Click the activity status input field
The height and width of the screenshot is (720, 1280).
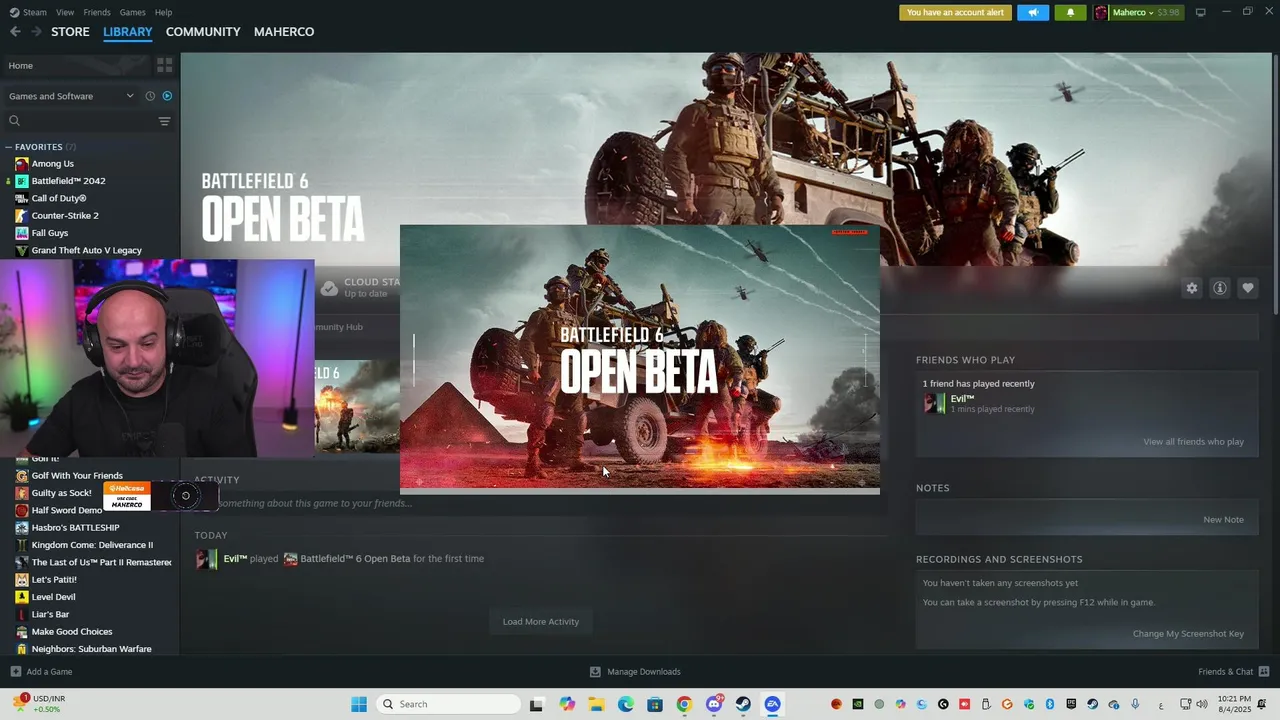[540, 503]
